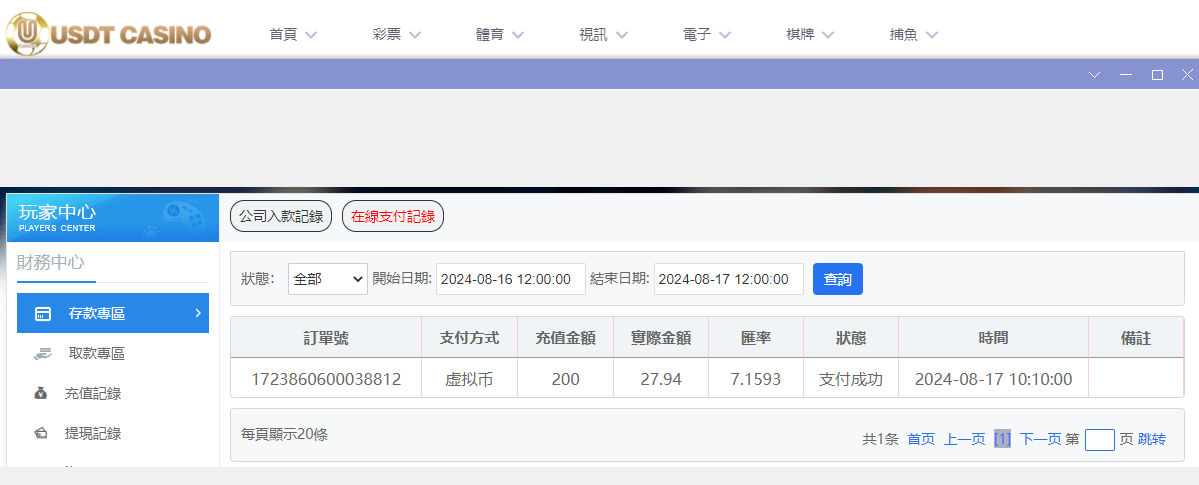Screen dimensions: 1199x485
Task: Click the collapse chevron in purple bar
Action: 1094,75
